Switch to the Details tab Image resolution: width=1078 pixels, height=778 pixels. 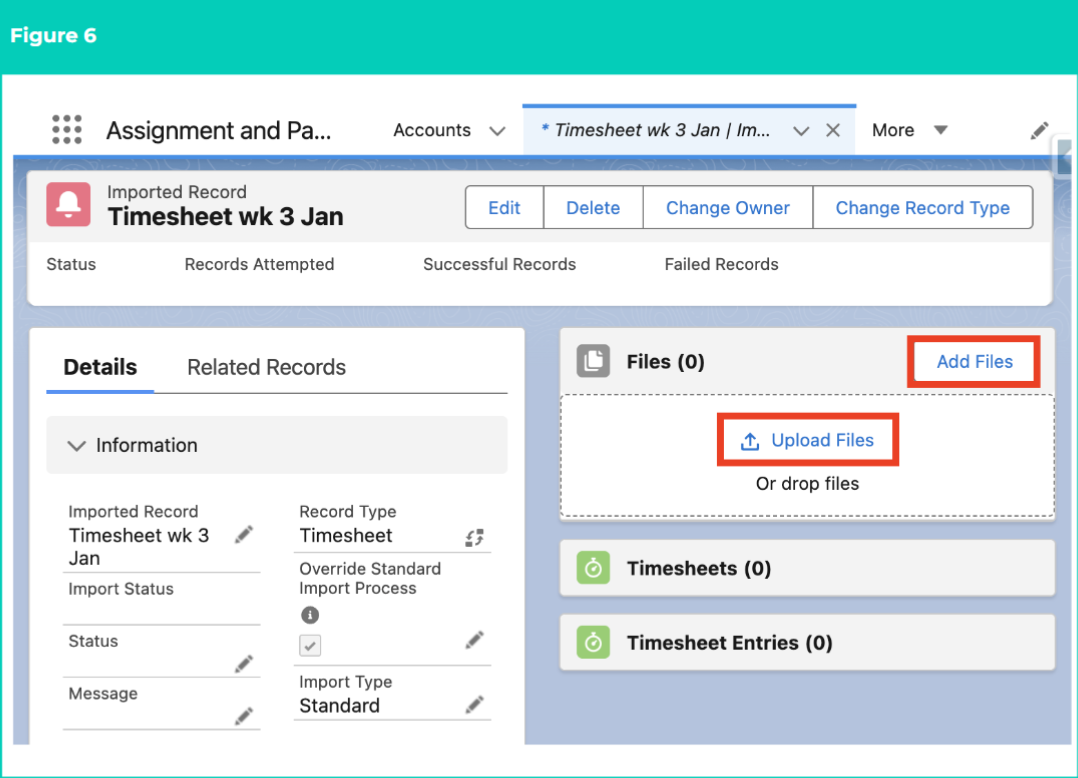point(100,367)
